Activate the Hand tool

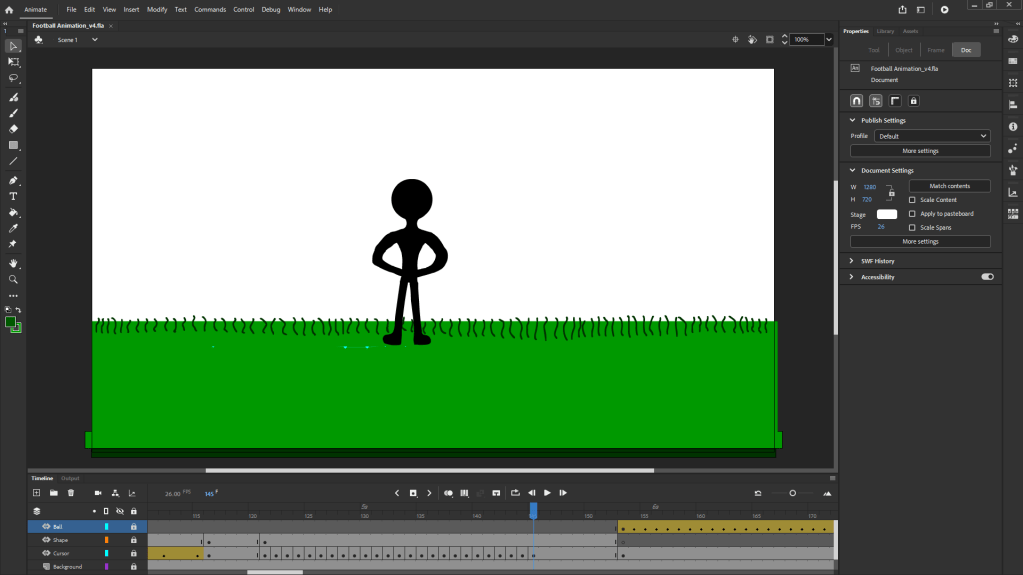click(x=14, y=263)
